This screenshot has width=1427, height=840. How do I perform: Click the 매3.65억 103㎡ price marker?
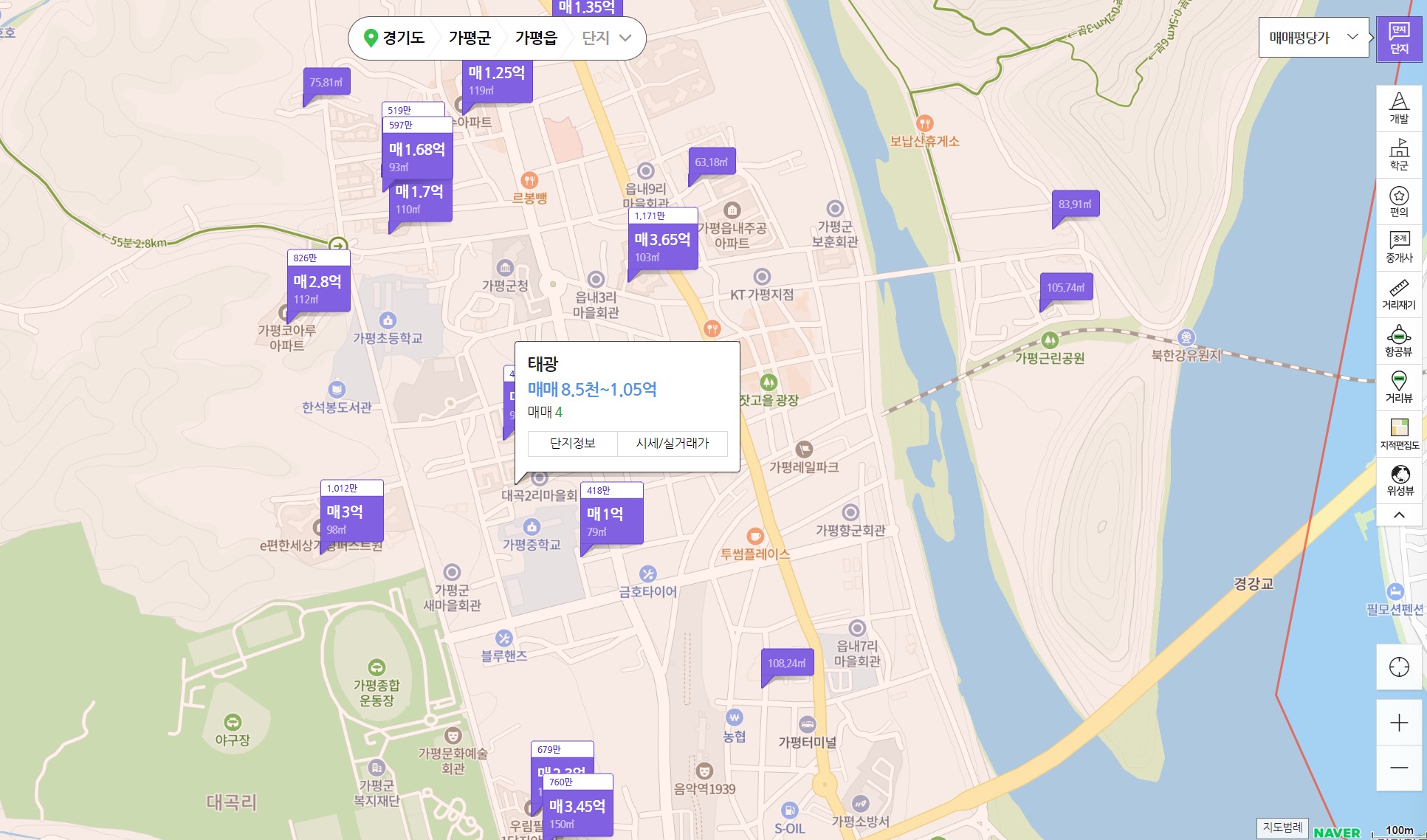pos(662,247)
